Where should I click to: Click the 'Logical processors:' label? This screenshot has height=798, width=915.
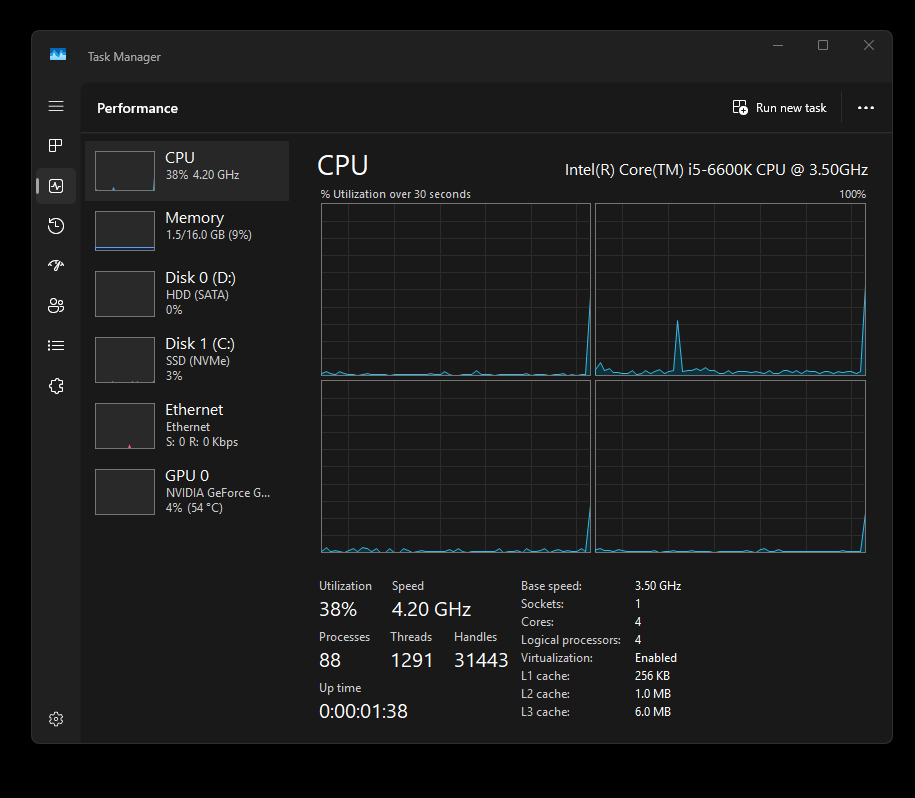pyautogui.click(x=571, y=640)
